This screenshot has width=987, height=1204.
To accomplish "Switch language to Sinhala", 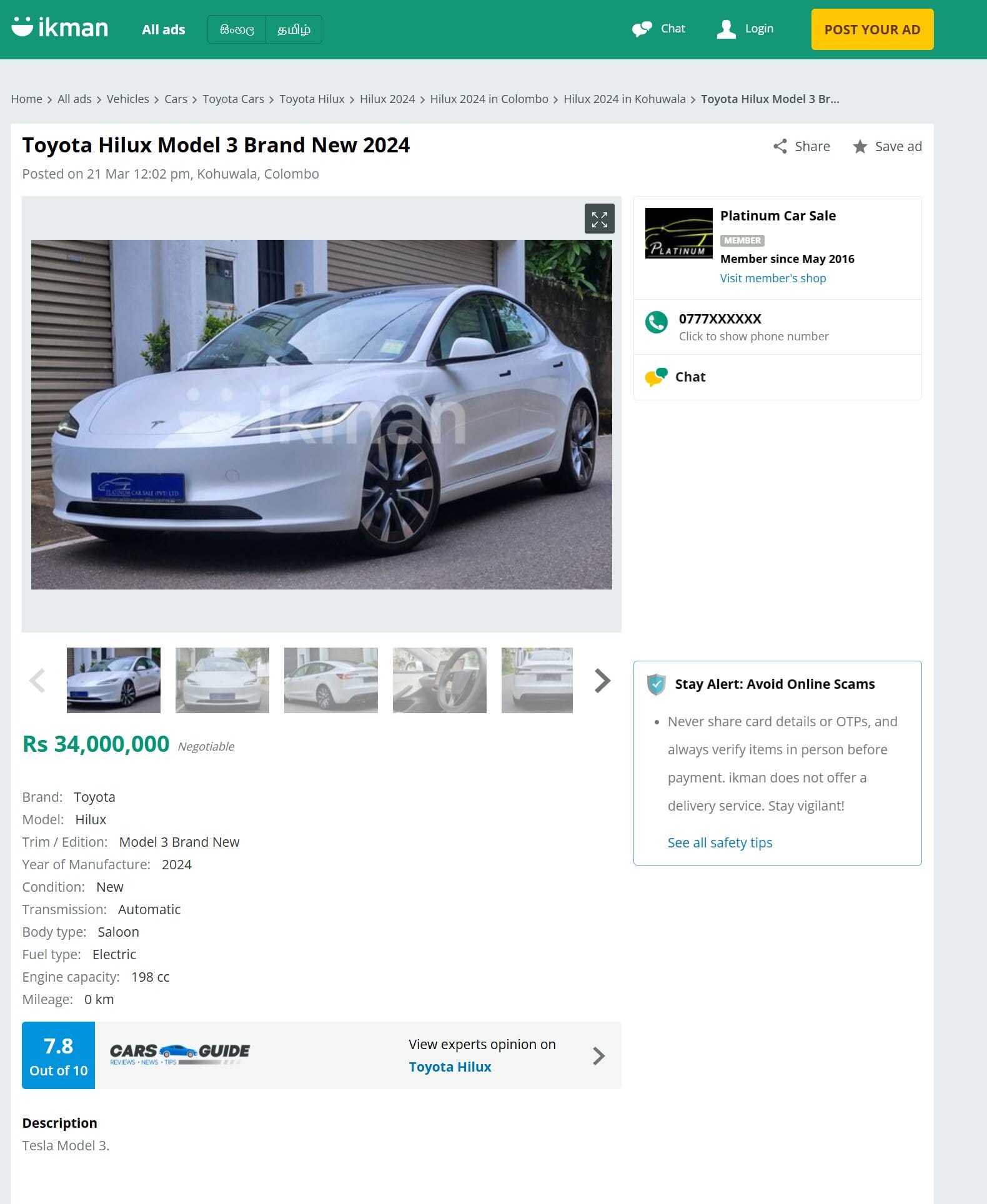I will 237,29.
